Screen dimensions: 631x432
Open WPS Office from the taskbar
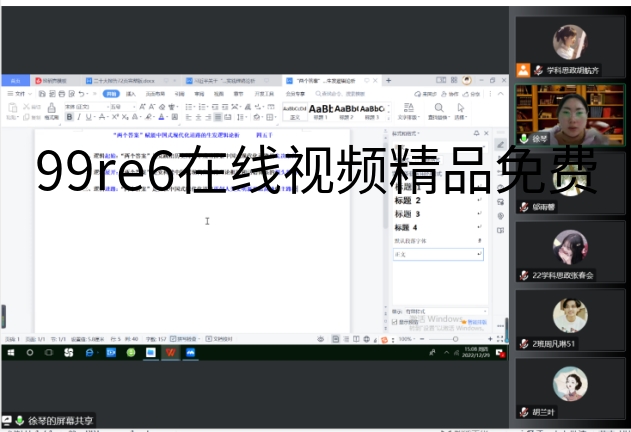coord(171,353)
